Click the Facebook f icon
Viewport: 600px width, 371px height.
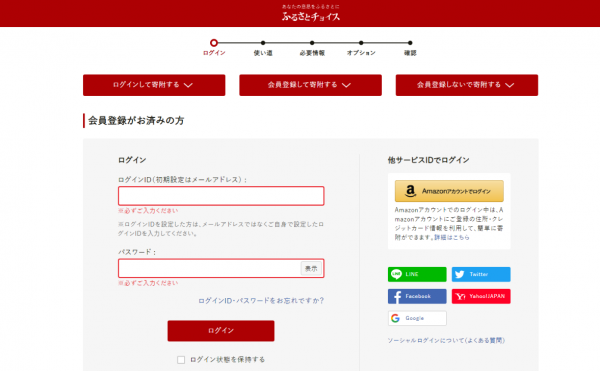(397, 296)
